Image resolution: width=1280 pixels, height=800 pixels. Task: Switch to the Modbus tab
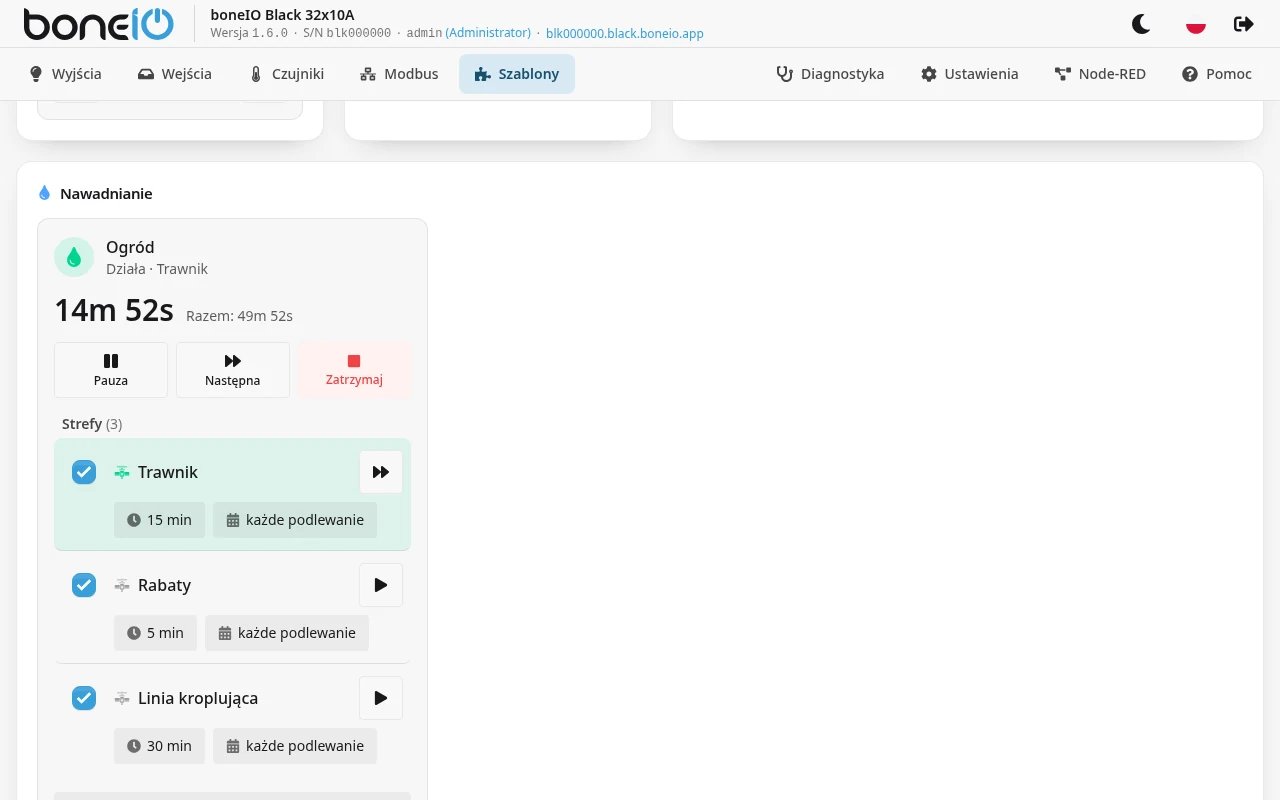(399, 74)
